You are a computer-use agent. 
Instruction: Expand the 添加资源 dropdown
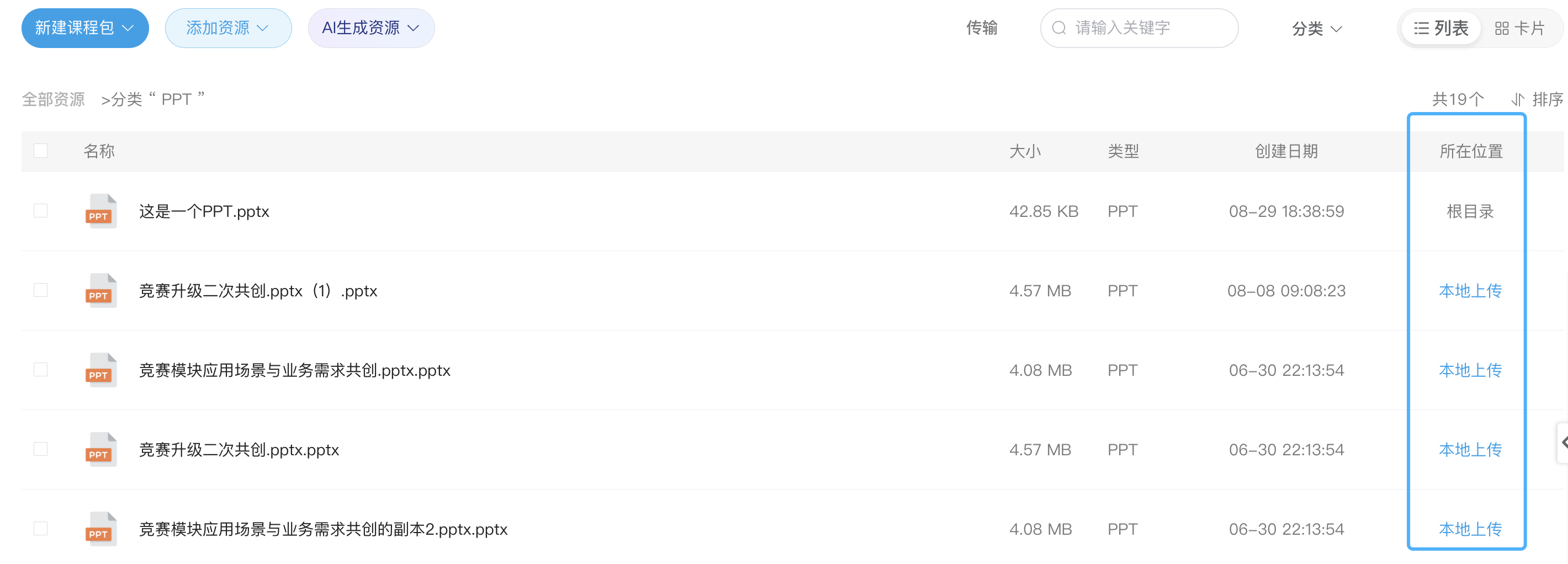click(x=228, y=28)
